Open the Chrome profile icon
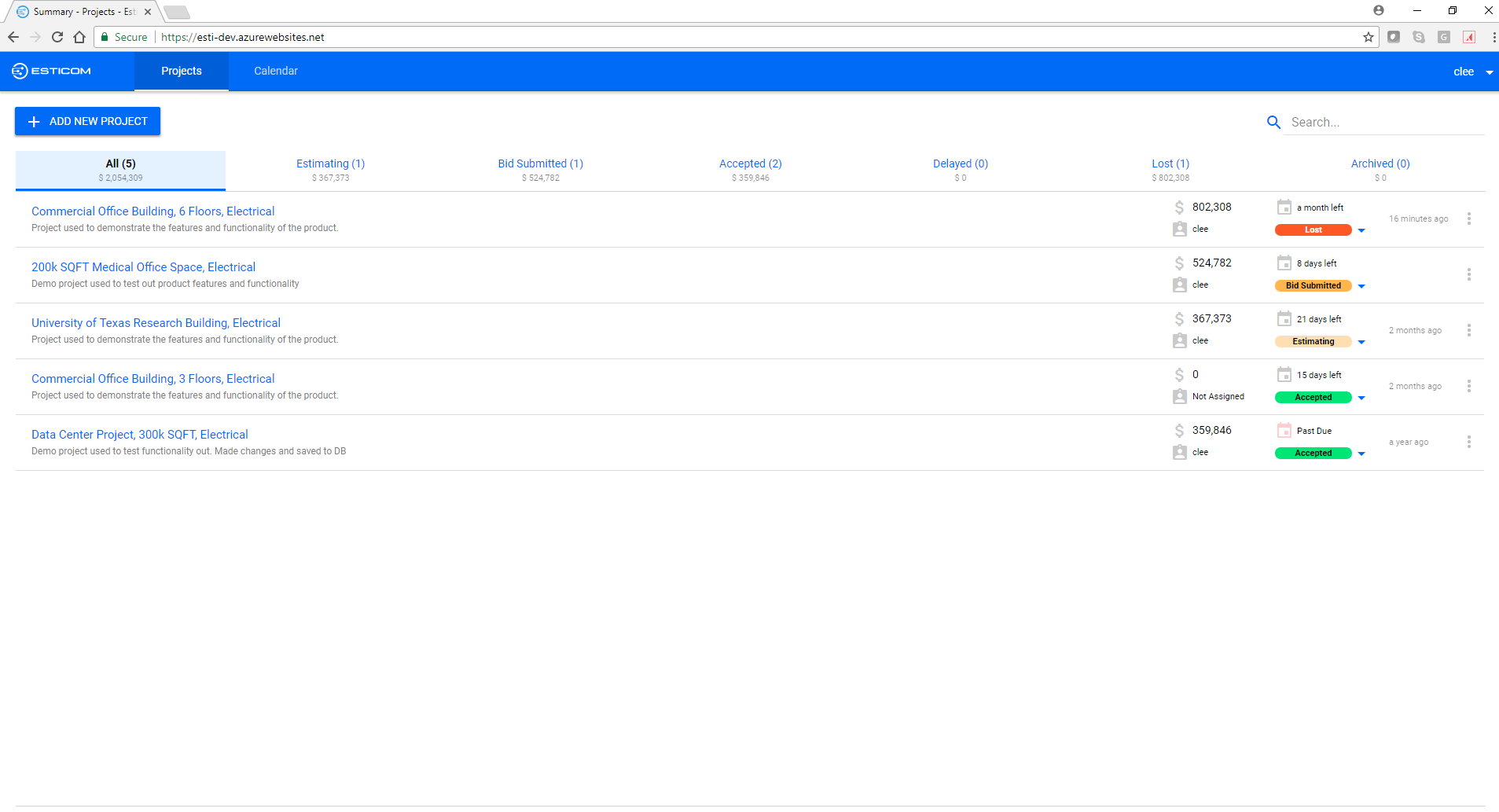This screenshot has width=1499, height=812. coord(1379,10)
